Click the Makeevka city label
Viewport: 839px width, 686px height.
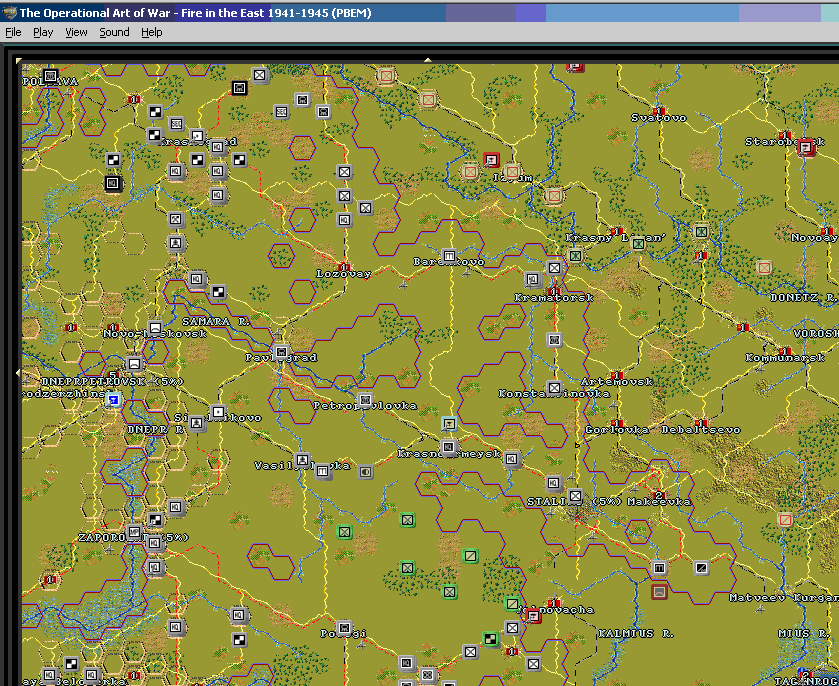pyautogui.click(x=659, y=502)
